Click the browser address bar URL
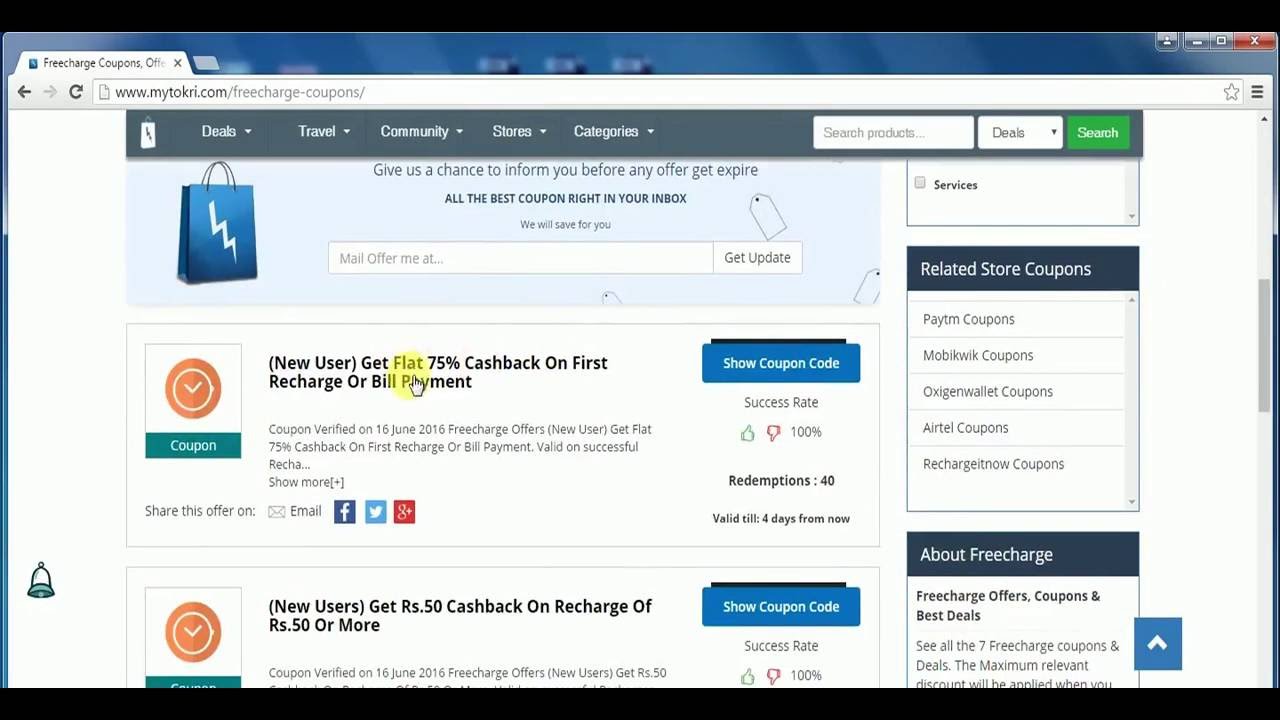The width and height of the screenshot is (1280, 720). [240, 92]
